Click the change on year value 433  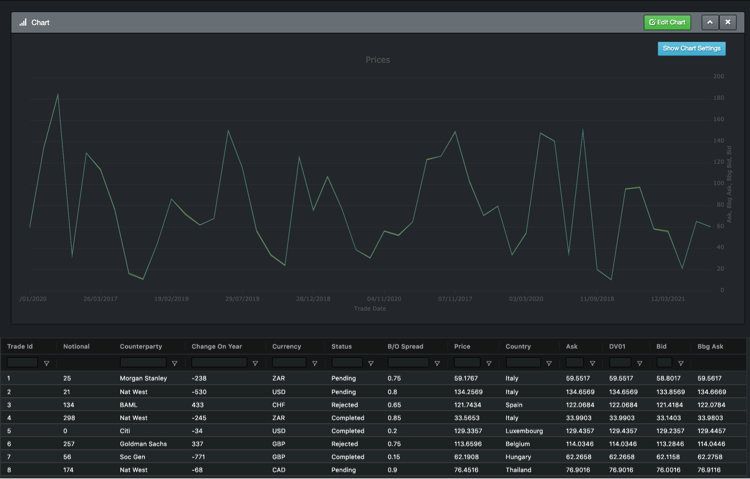[x=198, y=405]
